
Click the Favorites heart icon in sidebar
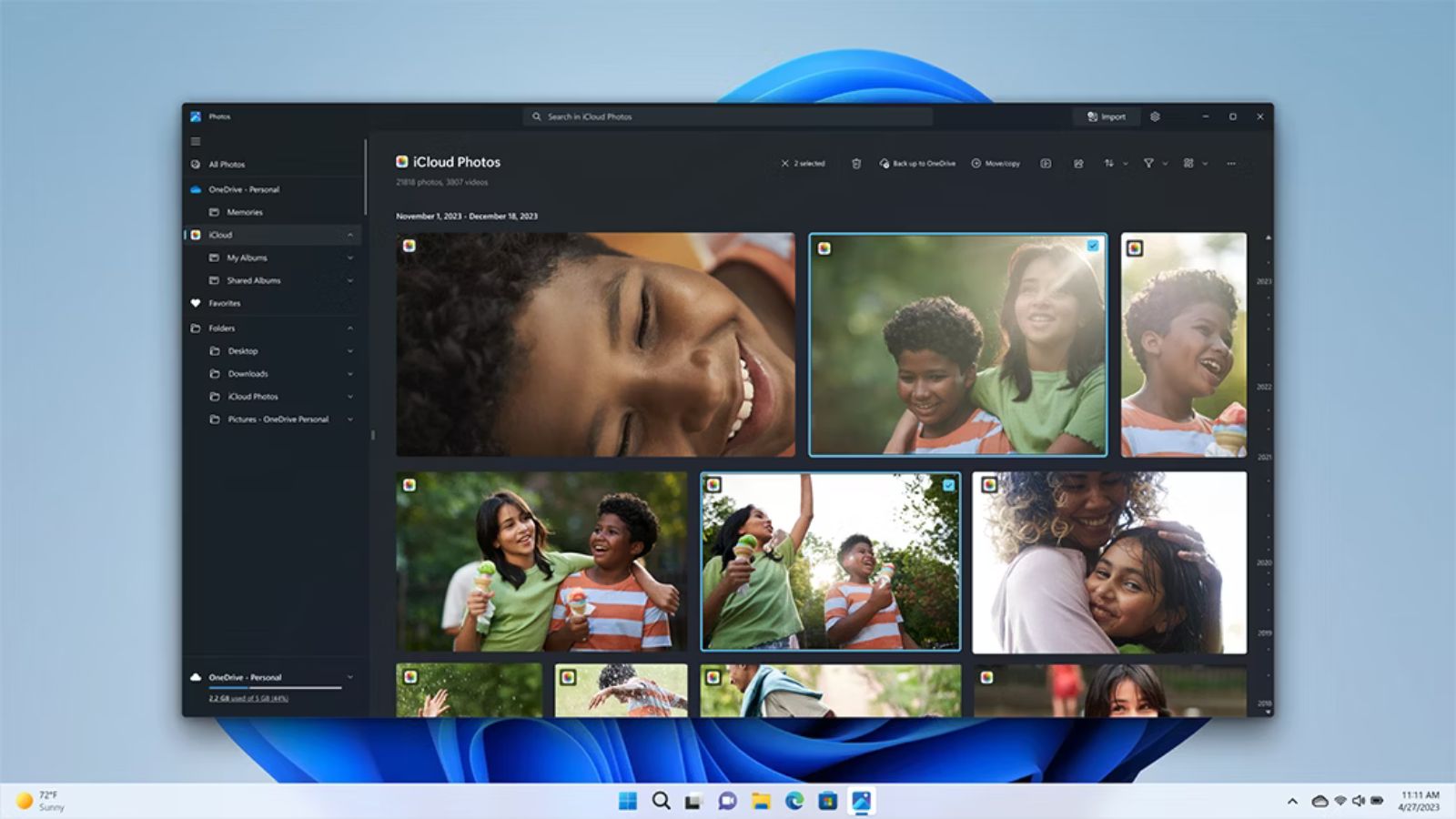tap(195, 302)
